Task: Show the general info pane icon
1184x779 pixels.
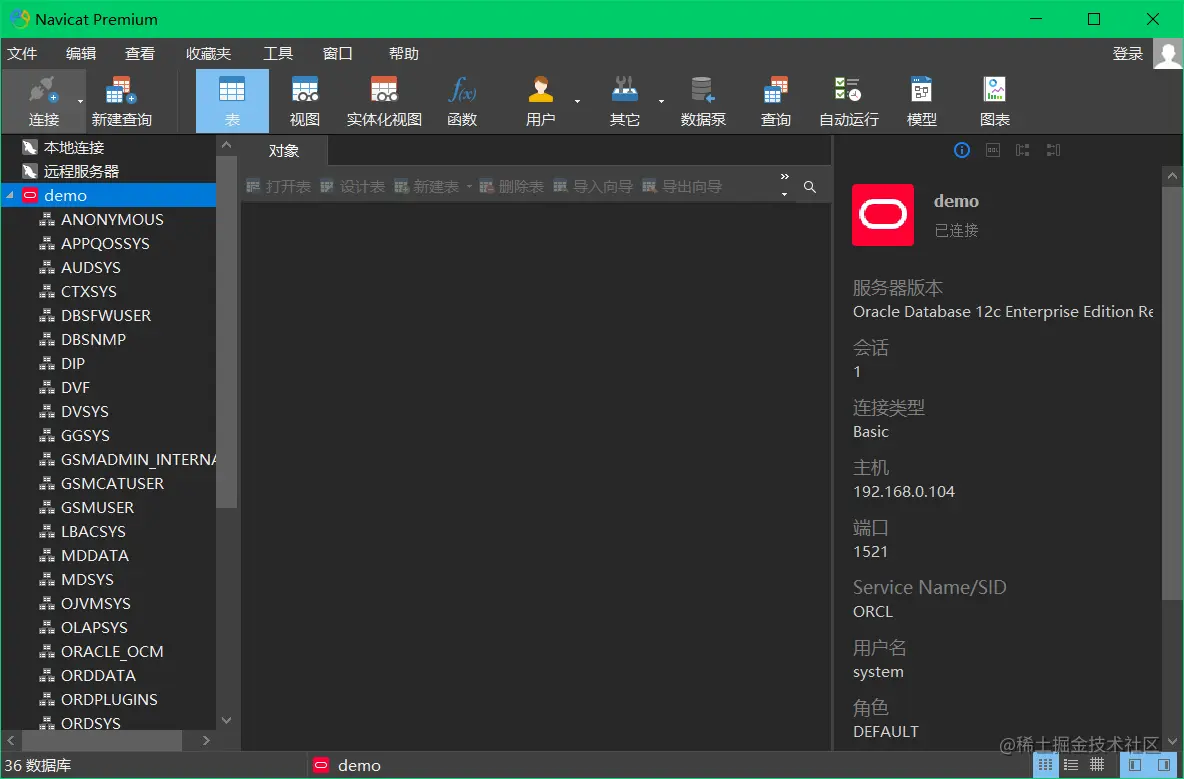Action: coord(962,150)
